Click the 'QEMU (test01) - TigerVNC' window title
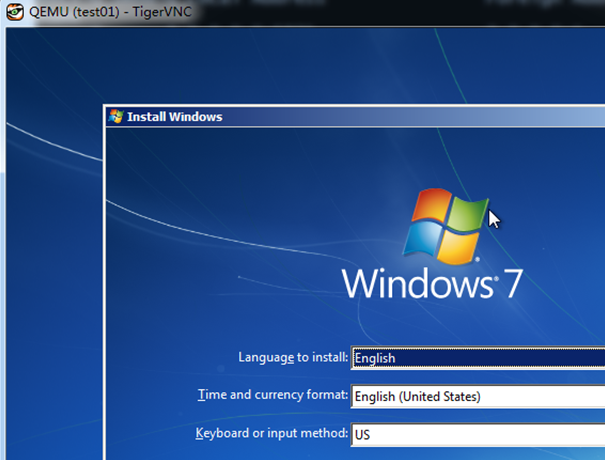Viewport: 605px width, 460px height. click(x=110, y=12)
